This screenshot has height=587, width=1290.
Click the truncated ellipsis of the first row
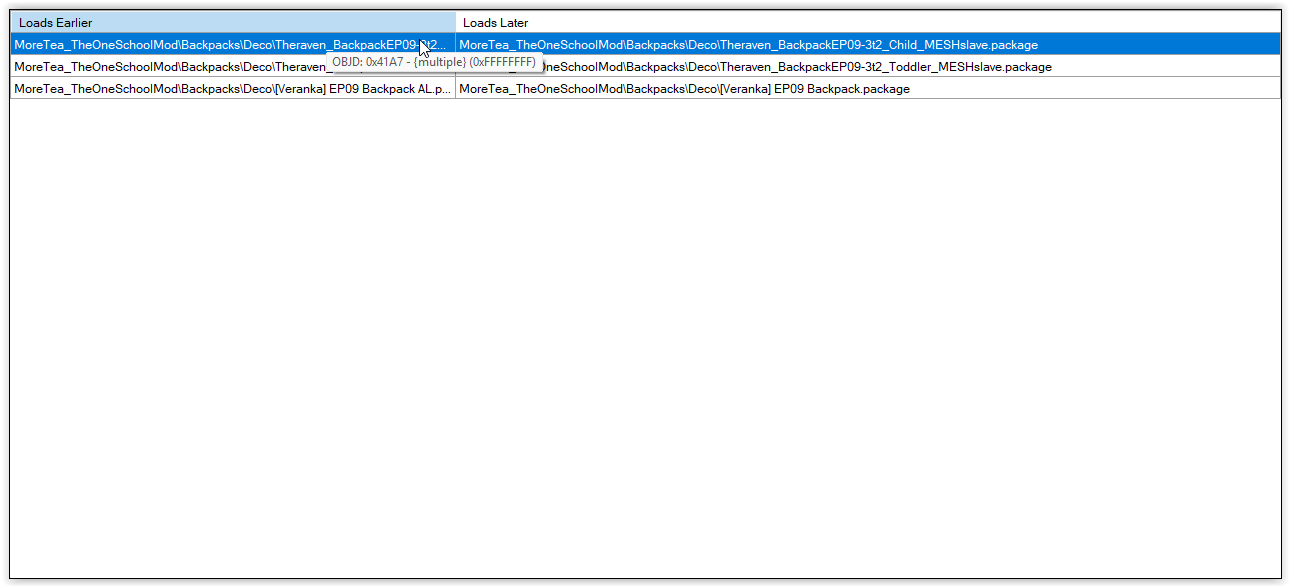click(x=444, y=45)
